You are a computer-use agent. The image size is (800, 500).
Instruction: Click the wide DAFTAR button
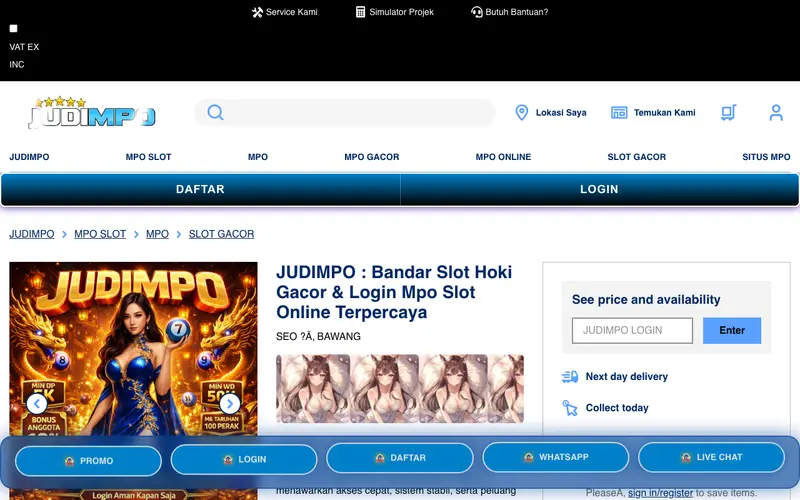click(x=201, y=189)
